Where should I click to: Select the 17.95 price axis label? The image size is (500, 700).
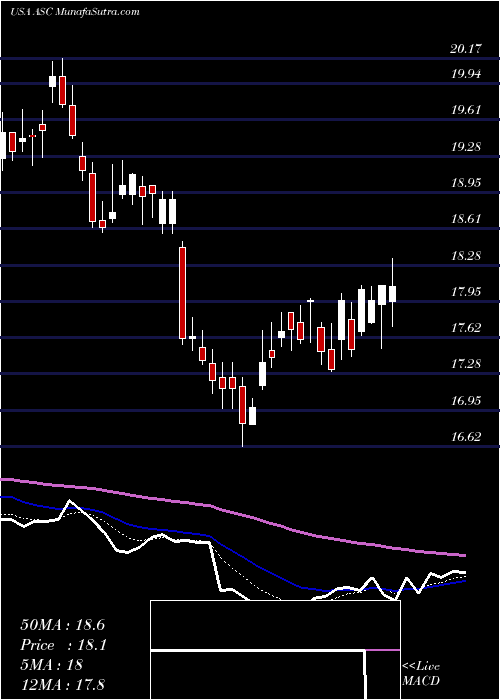tap(466, 292)
